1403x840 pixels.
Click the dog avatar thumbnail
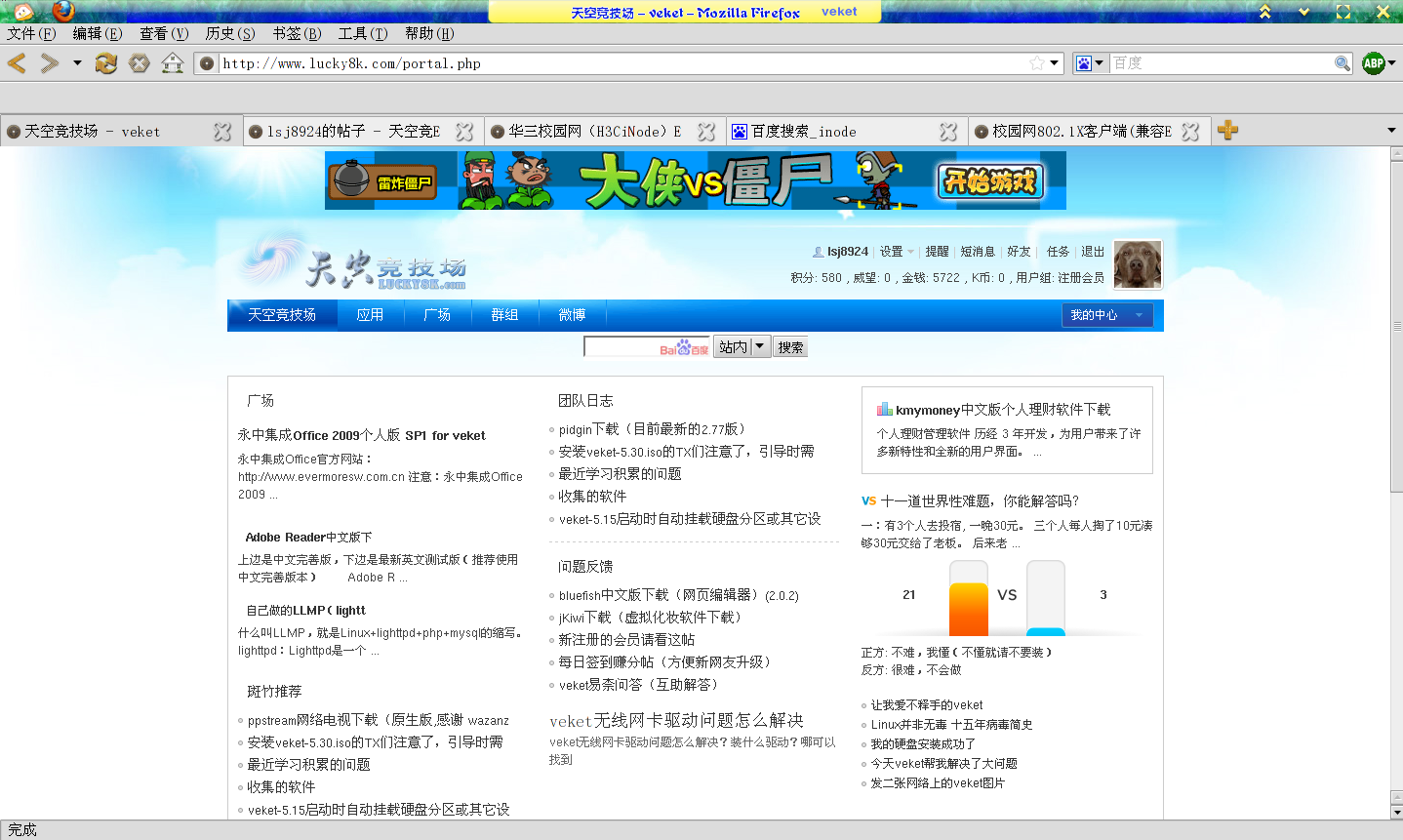[x=1138, y=264]
